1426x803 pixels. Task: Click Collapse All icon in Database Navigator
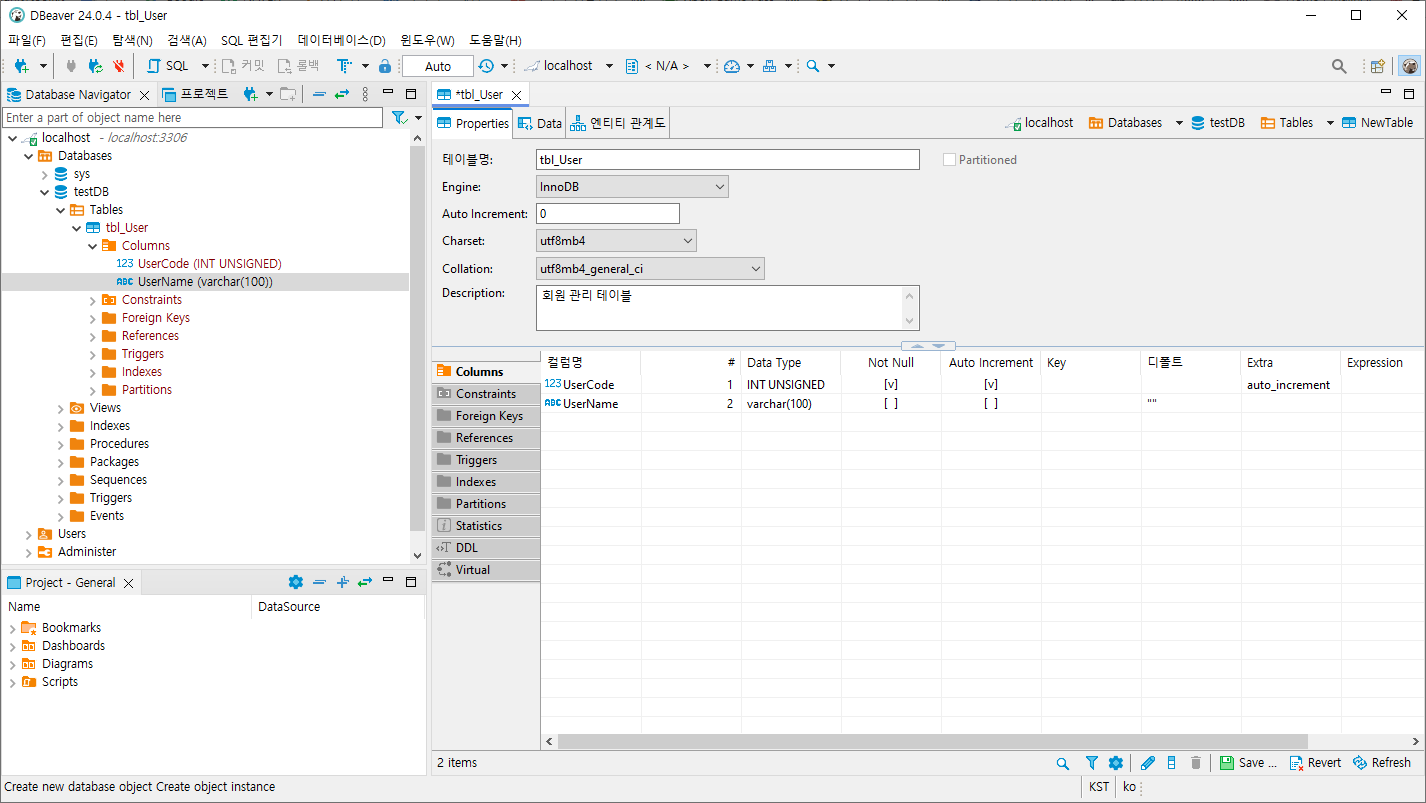coord(319,94)
